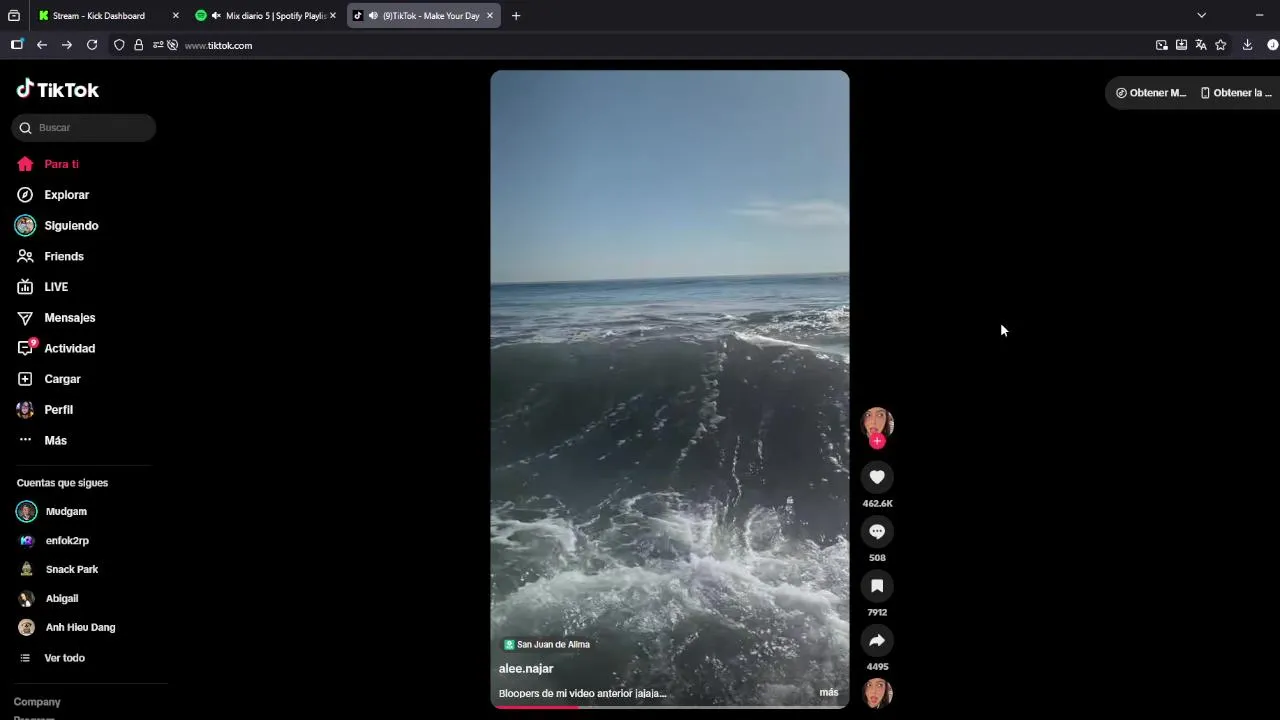Close the Kick Dashboard tab
This screenshot has width=1280, height=720.
click(x=176, y=16)
